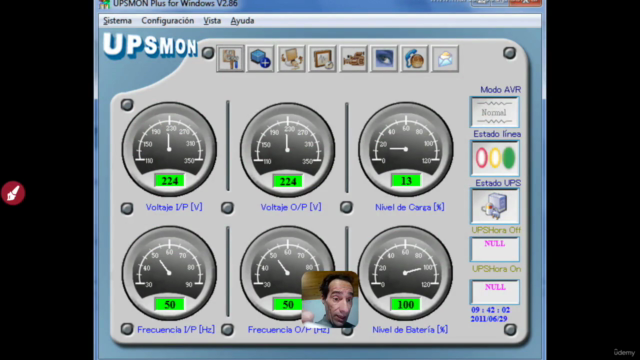640x360 pixels.
Task: Click the video camera recorder icon
Action: pyautogui.click(x=353, y=59)
